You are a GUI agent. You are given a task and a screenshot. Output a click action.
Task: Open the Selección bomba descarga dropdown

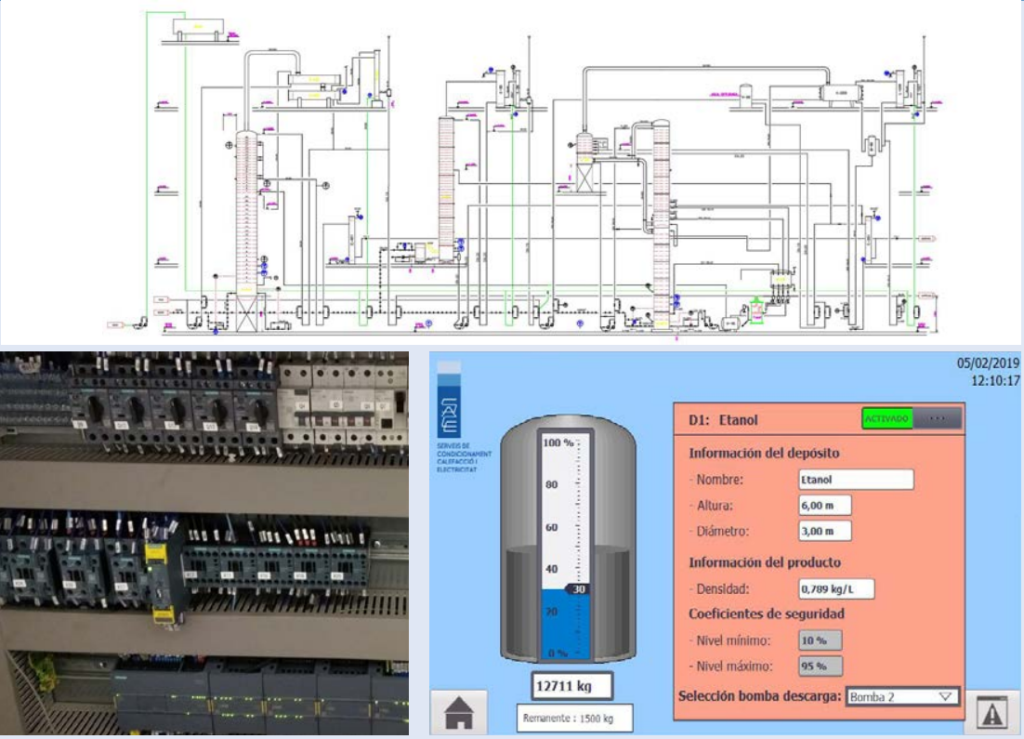pos(902,696)
